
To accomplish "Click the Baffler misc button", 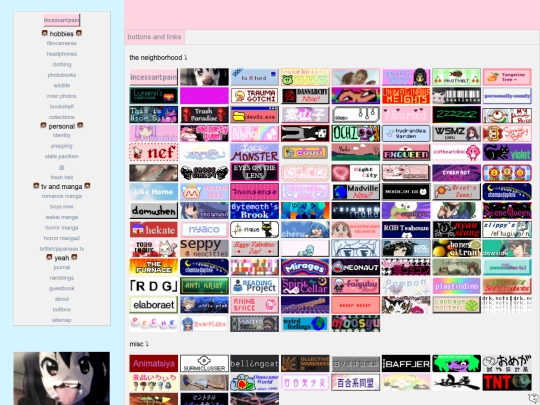I will pyautogui.click(x=406, y=363).
